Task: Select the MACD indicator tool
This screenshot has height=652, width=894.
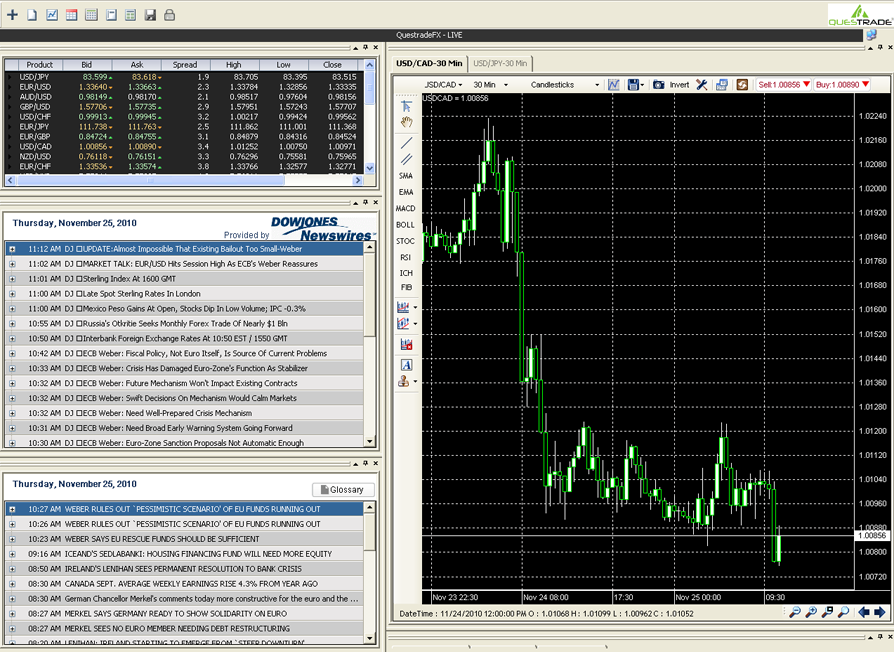Action: point(405,209)
